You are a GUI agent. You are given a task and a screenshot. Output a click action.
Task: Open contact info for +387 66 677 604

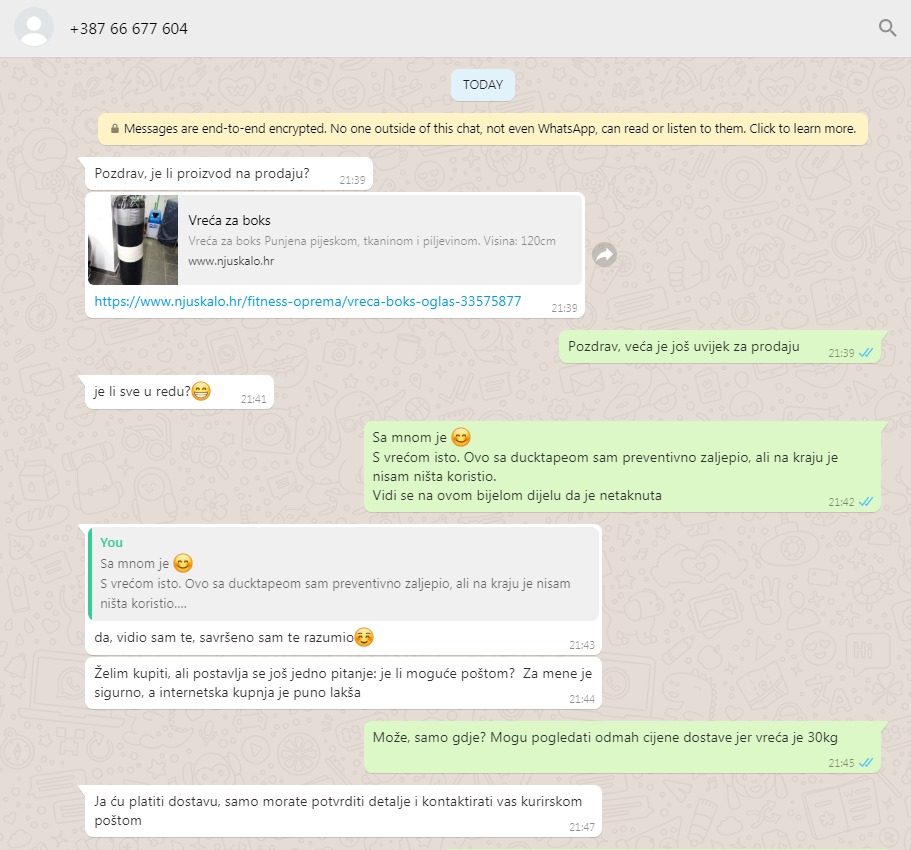coord(128,28)
